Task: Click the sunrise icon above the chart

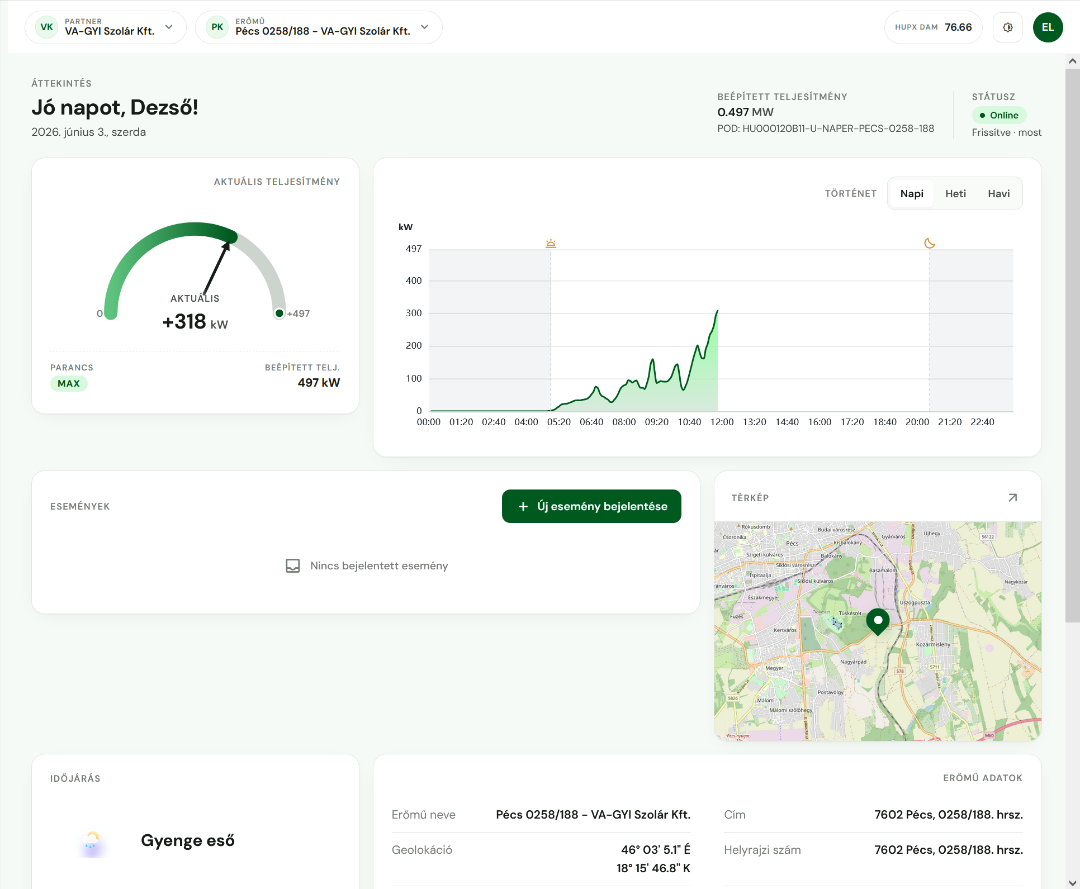Action: coord(550,243)
